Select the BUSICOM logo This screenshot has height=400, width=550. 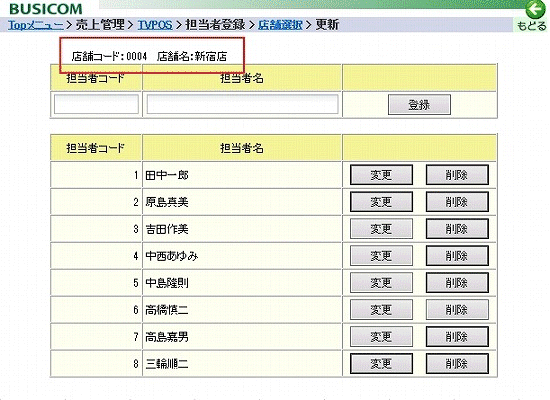pos(46,9)
